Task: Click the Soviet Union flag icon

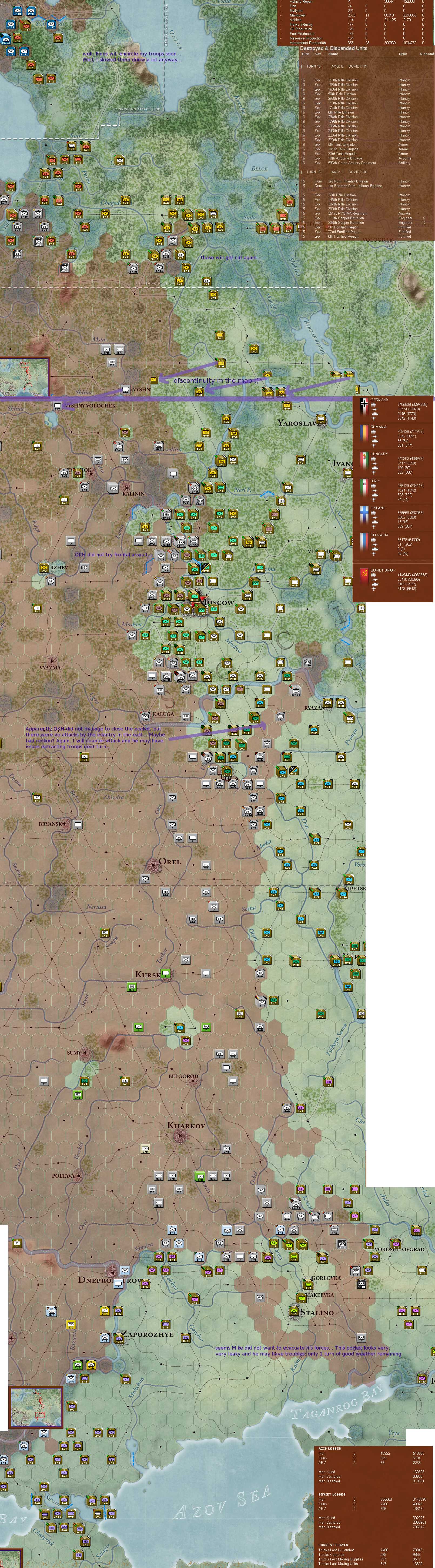Action: [364, 576]
